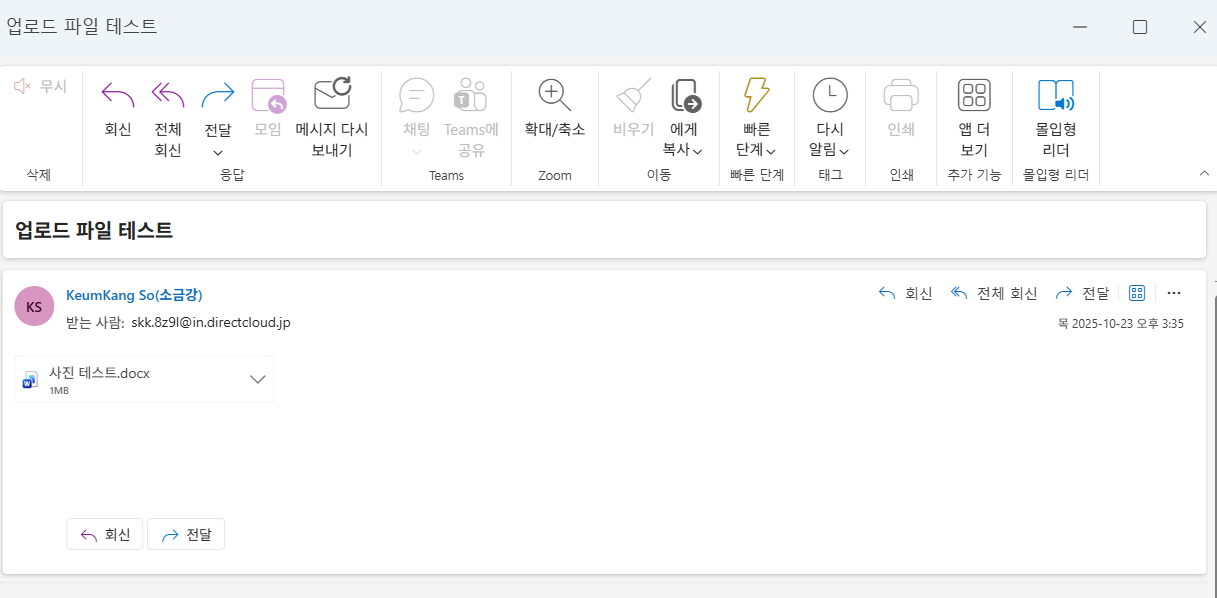
Task: Click the Reply All (전체 회신) ribbon icon
Action: point(168,96)
